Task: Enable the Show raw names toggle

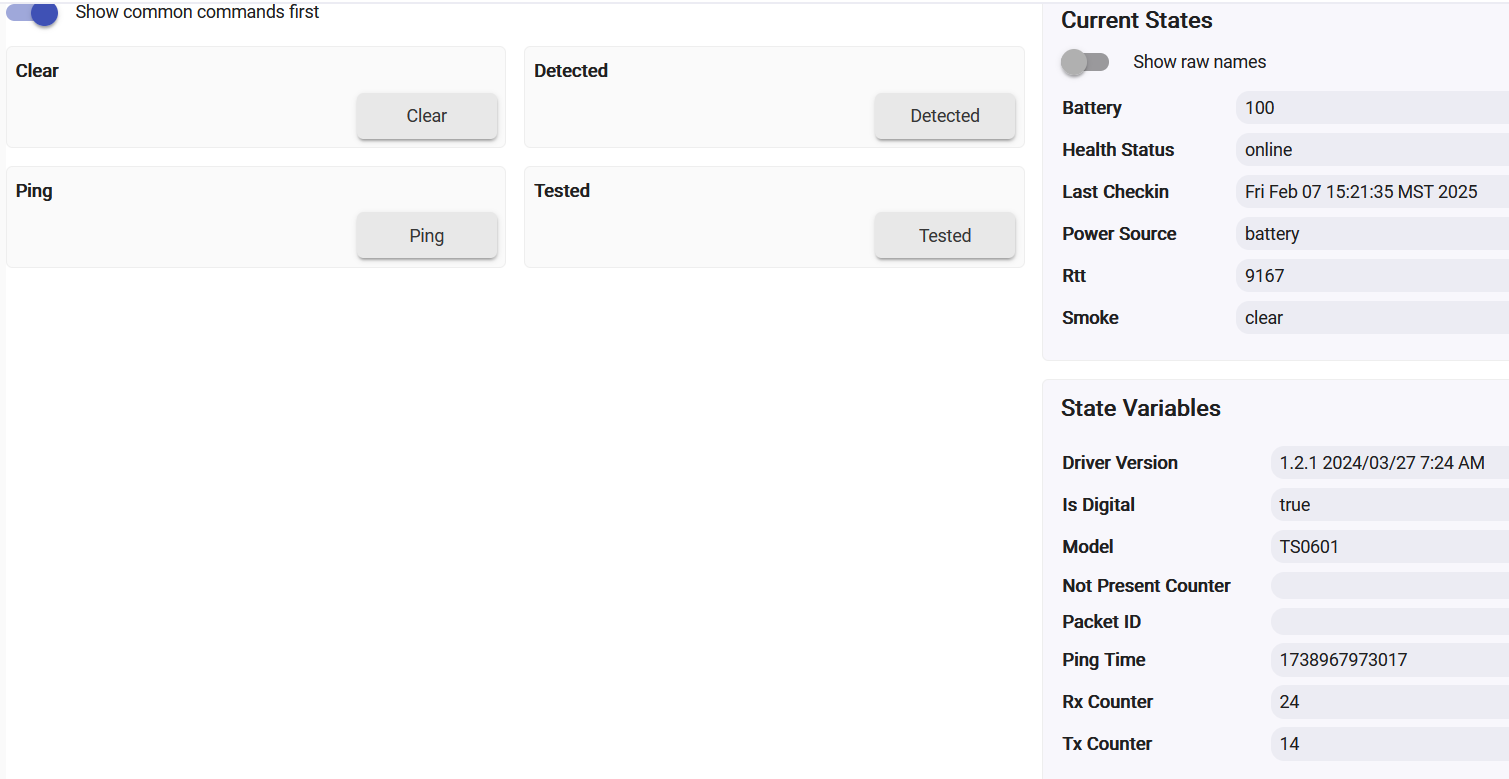Action: point(1085,62)
